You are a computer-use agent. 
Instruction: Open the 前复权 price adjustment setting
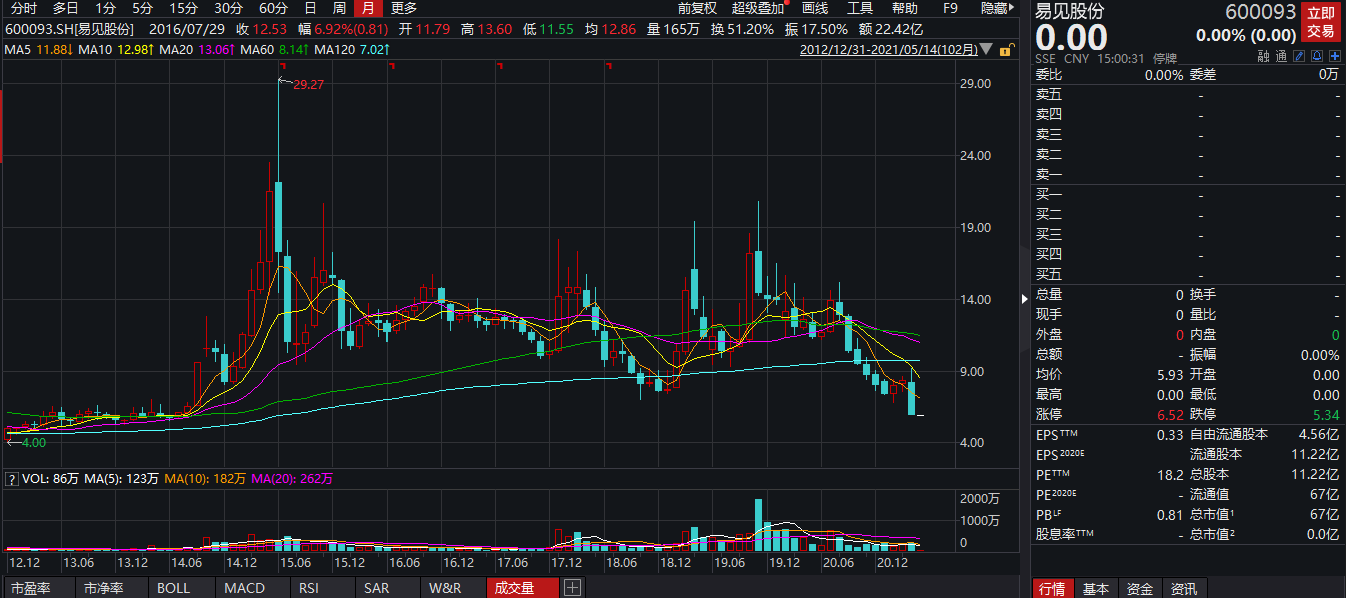[696, 8]
